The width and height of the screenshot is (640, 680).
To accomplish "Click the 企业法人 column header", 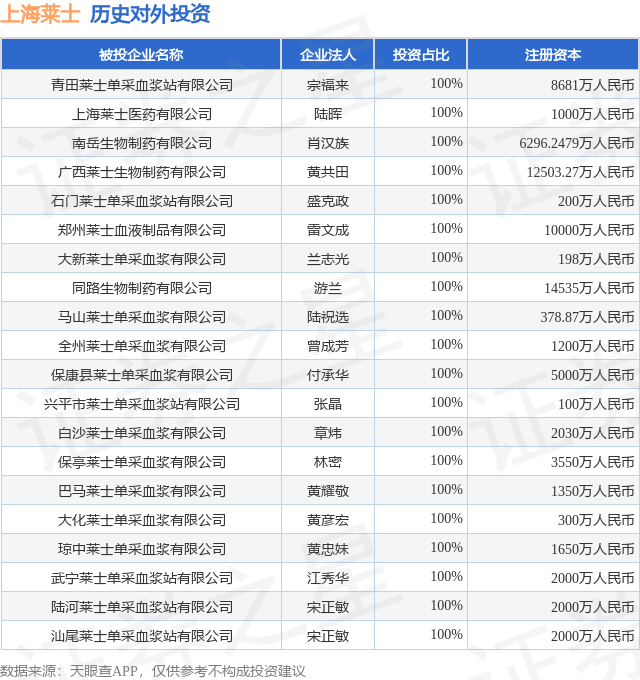I will click(x=328, y=55).
